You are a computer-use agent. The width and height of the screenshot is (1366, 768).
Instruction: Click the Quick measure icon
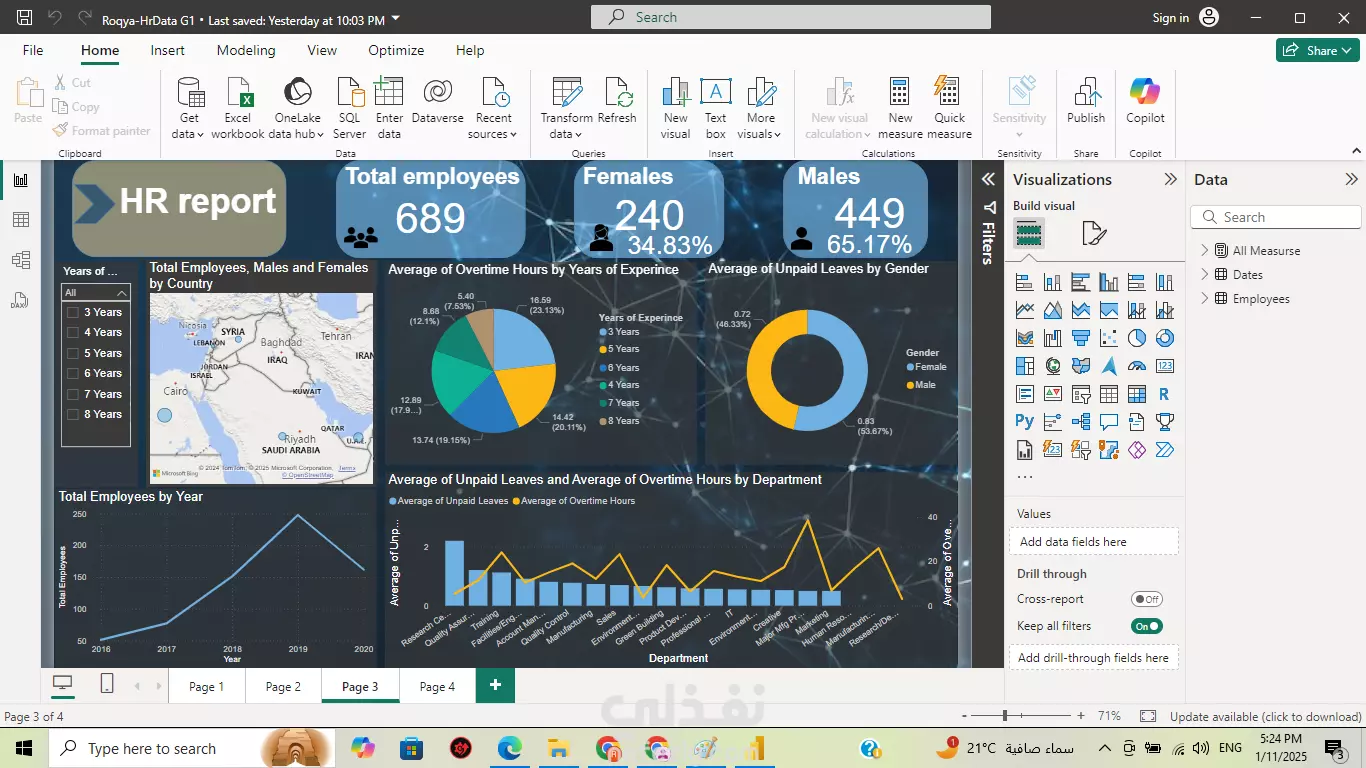click(949, 92)
